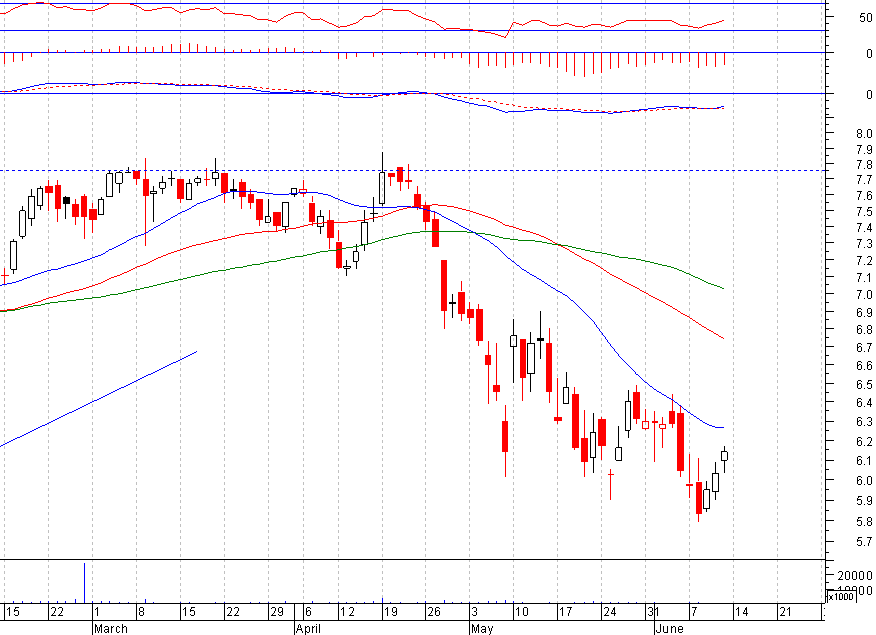Select the rising blue trendline segment

(98, 399)
